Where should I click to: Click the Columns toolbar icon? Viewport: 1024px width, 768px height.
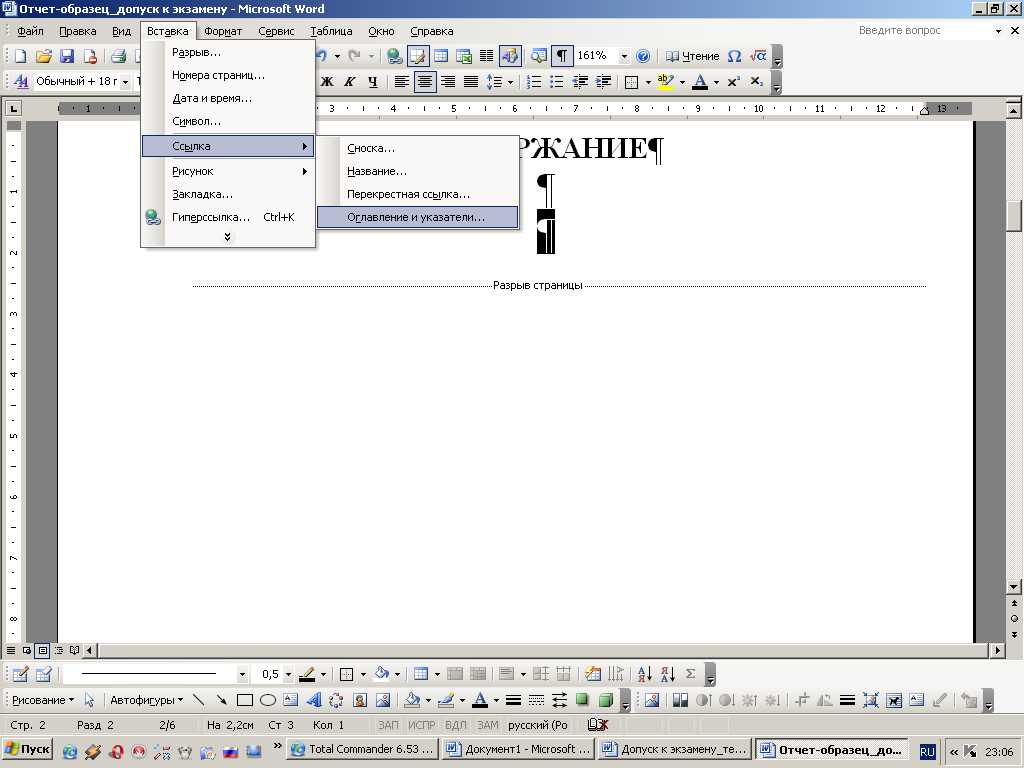click(x=487, y=56)
